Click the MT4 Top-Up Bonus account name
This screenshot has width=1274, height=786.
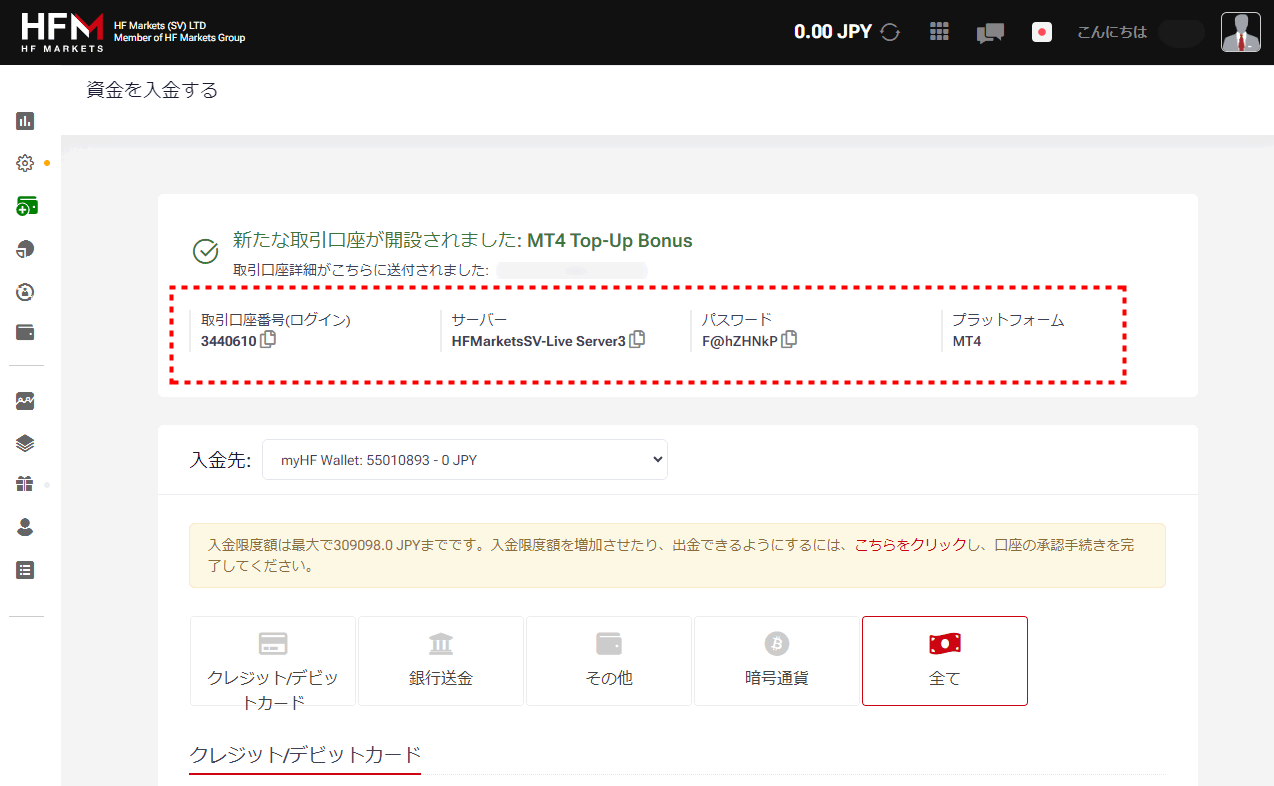point(610,241)
